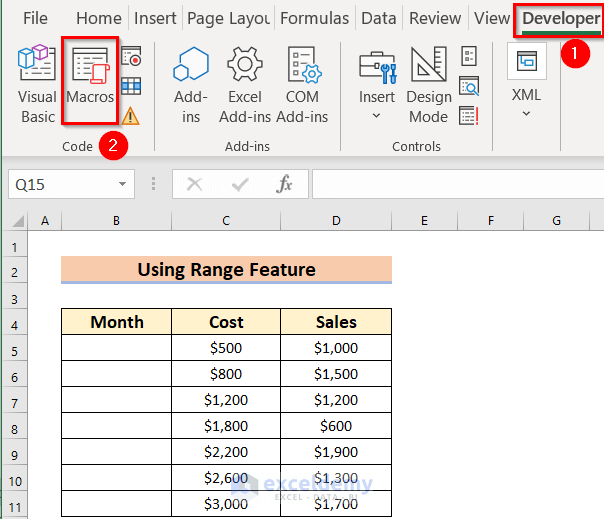This screenshot has width=604, height=519.
Task: Select column A header
Action: (x=45, y=221)
